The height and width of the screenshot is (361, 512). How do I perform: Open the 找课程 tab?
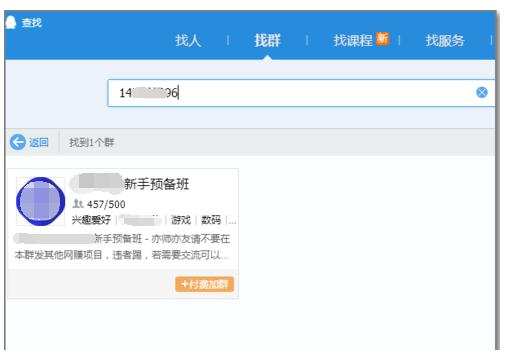353,41
